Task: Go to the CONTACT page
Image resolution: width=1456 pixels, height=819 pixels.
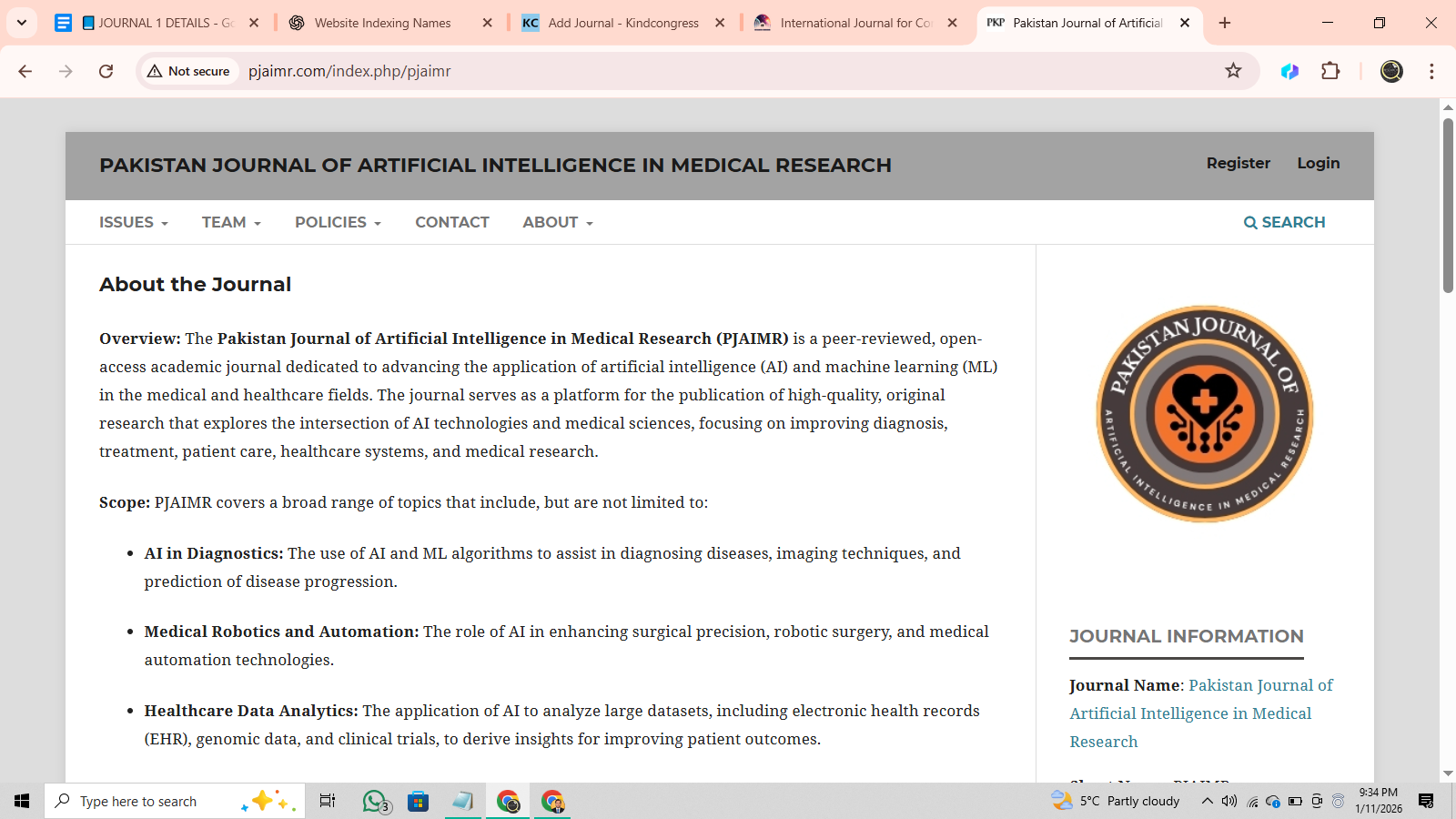Action: [451, 223]
